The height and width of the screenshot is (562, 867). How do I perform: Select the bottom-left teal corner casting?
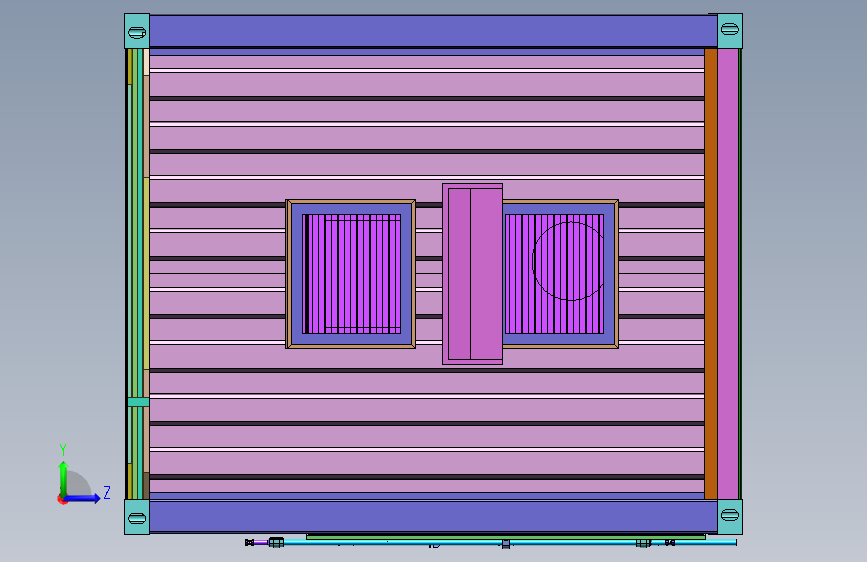pos(137,517)
